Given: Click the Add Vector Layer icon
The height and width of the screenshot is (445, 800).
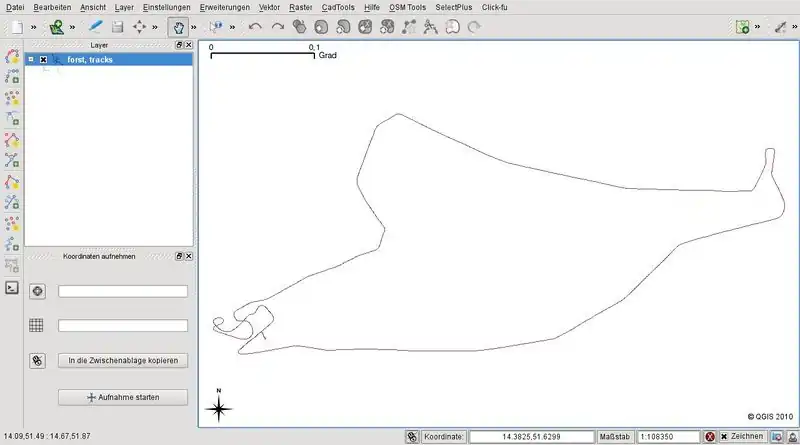Looking at the screenshot, I should [57, 27].
